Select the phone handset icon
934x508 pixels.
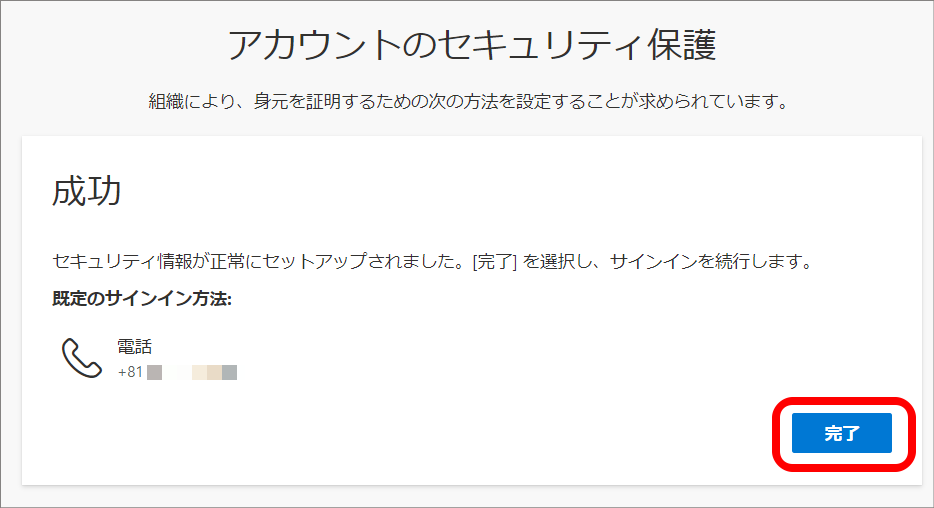[x=82, y=358]
